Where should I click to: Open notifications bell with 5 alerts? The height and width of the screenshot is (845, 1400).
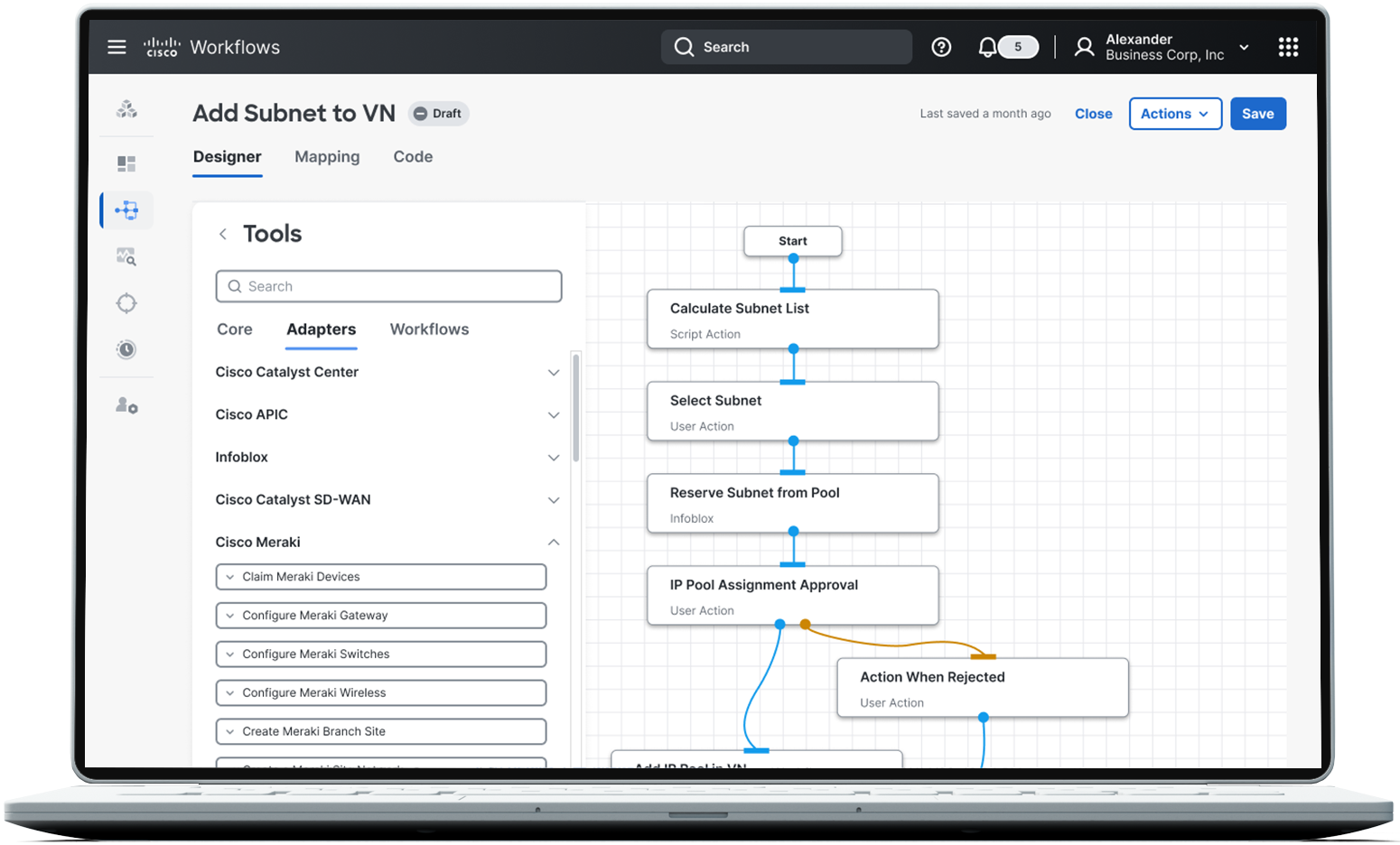988,47
